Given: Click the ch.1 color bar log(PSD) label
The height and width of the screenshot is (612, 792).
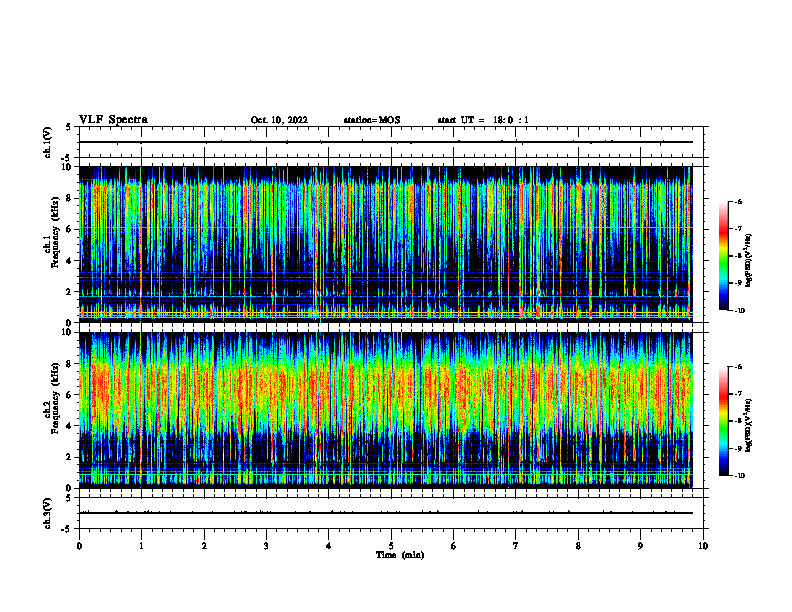Looking at the screenshot, I should click(749, 260).
